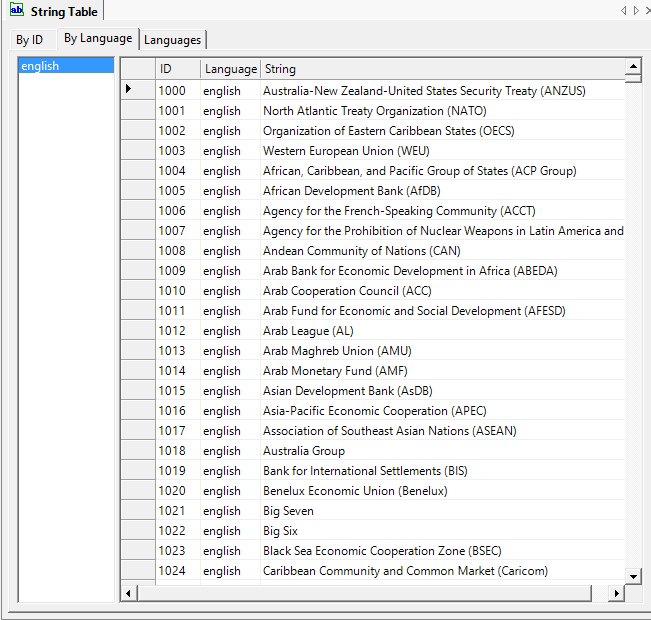Click the scroll up arrow of the table
The image size is (651, 620).
(x=633, y=66)
